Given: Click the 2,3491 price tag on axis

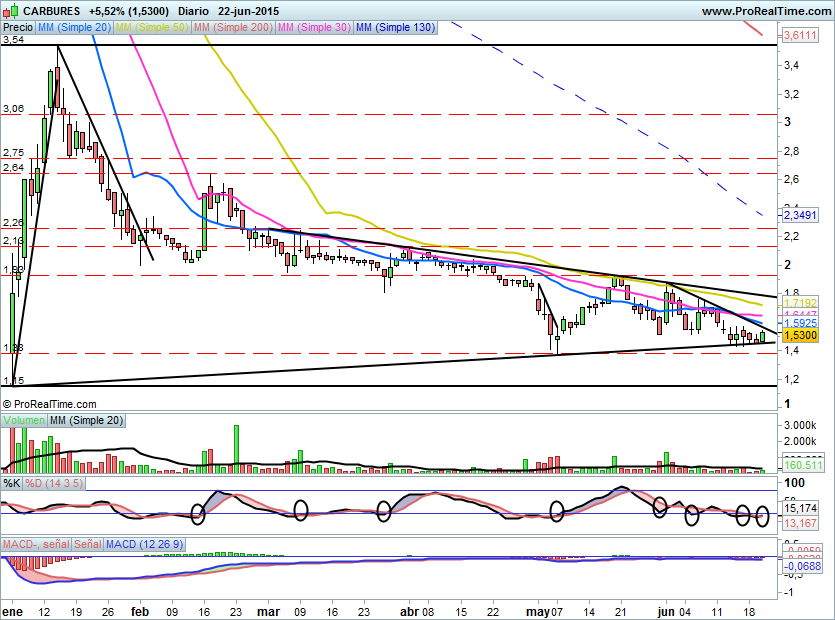Looking at the screenshot, I should pyautogui.click(x=800, y=215).
